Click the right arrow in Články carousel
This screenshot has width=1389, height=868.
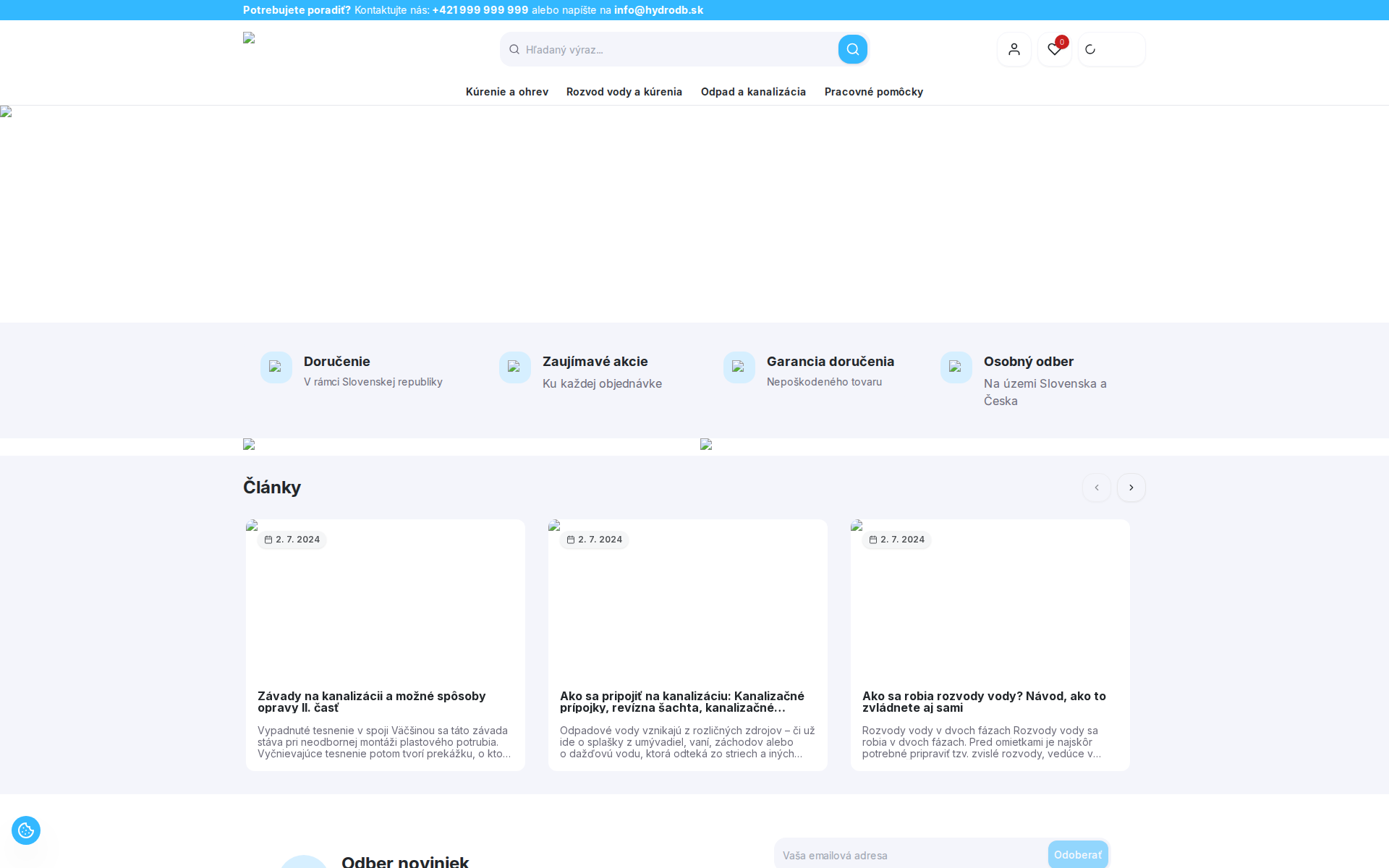1131,488
